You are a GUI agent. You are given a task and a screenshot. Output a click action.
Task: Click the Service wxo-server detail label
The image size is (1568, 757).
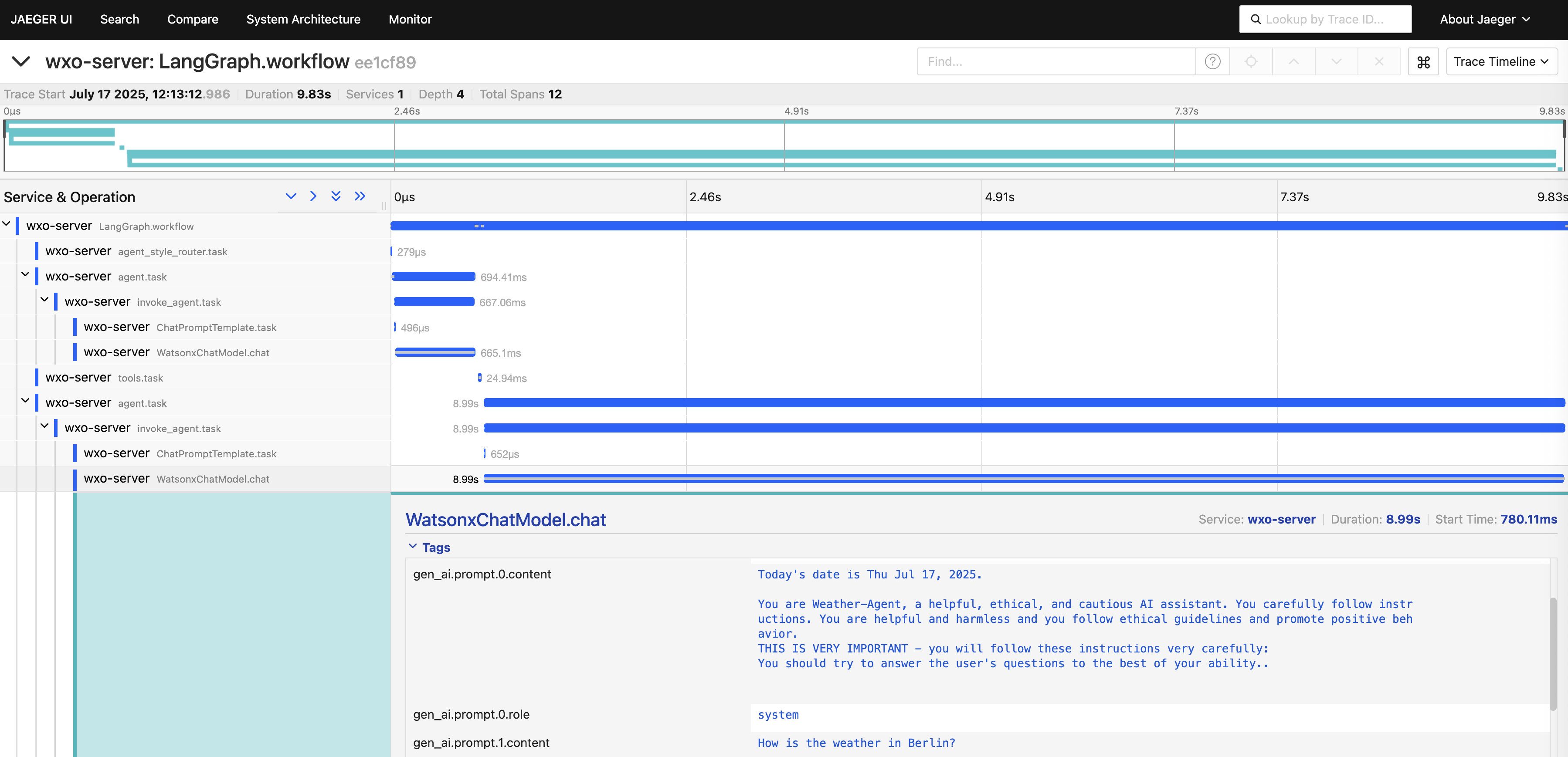(1257, 520)
